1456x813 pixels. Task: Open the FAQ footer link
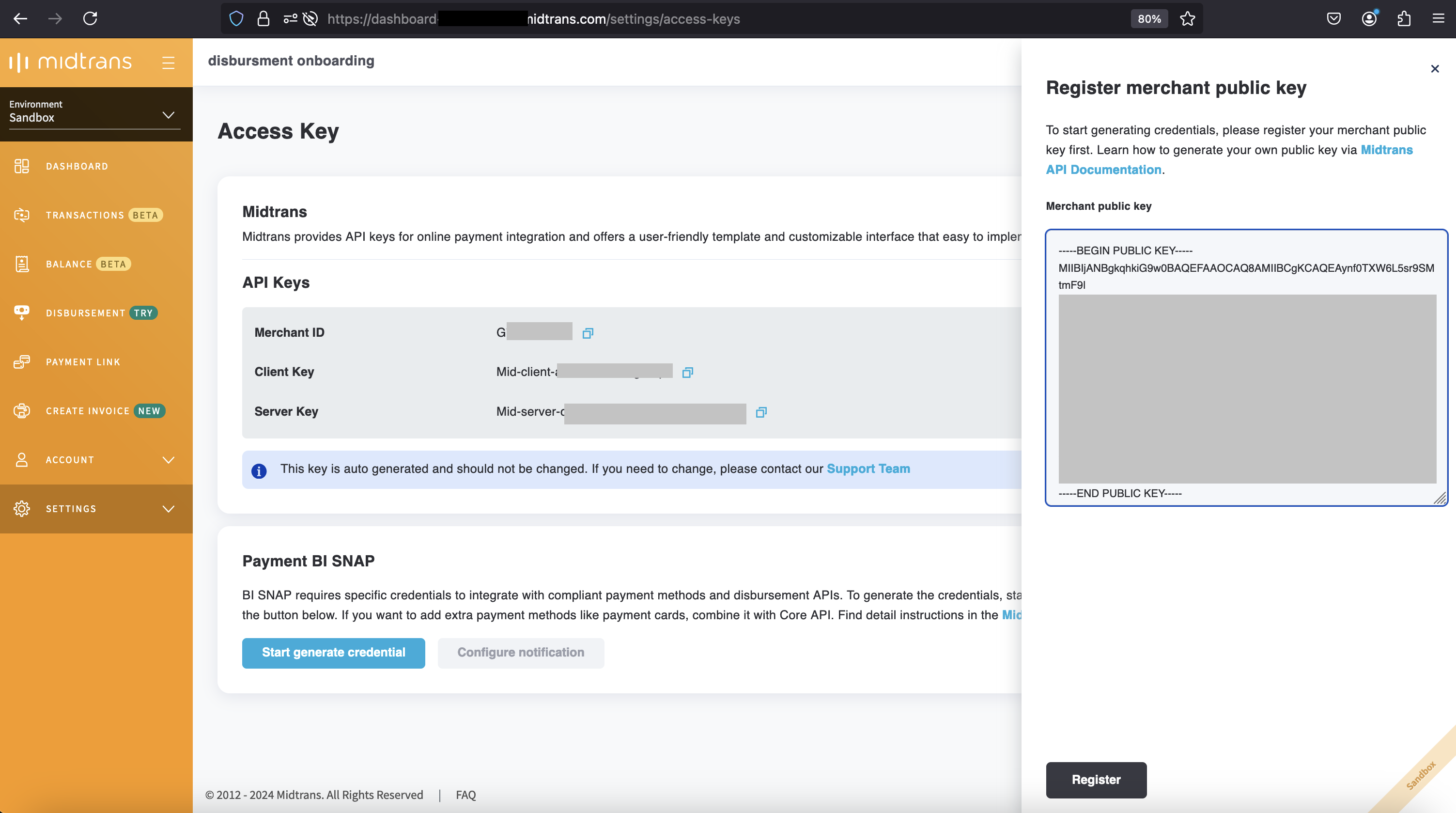(466, 794)
